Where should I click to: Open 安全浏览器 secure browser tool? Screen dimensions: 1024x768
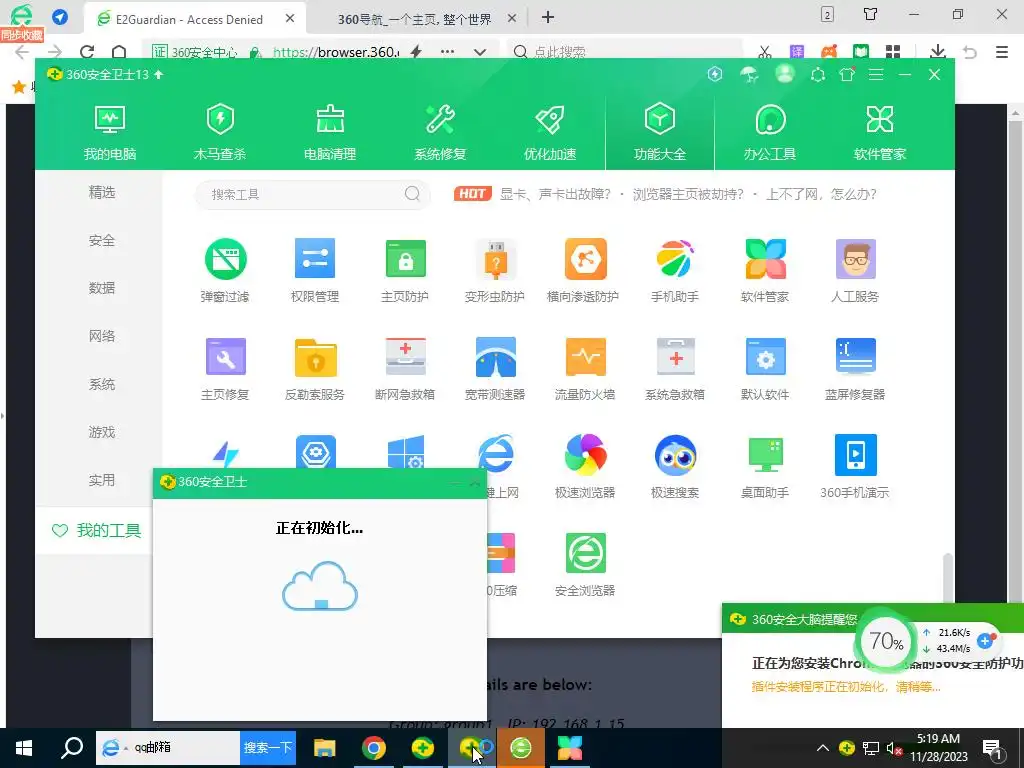pos(584,564)
